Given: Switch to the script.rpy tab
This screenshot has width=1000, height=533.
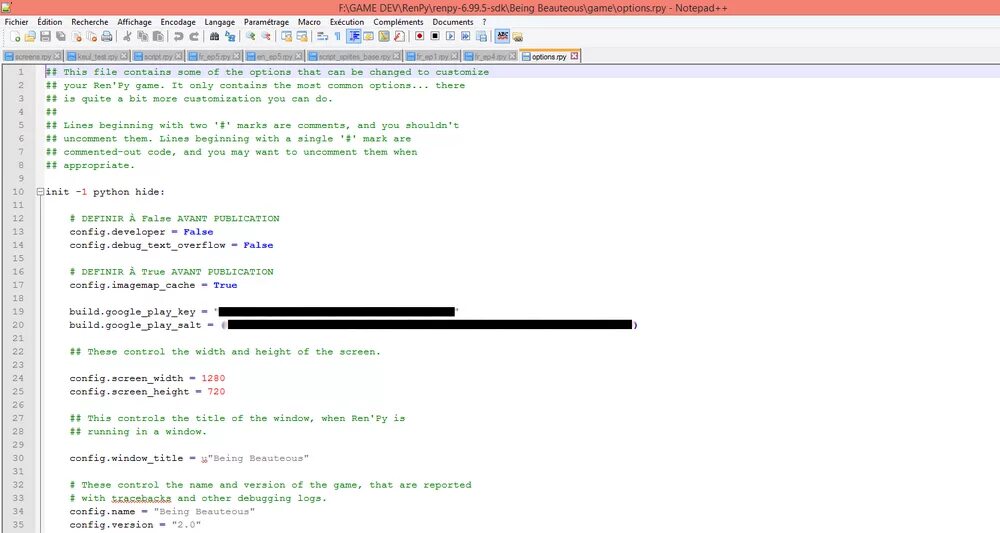Looking at the screenshot, I should click(158, 56).
